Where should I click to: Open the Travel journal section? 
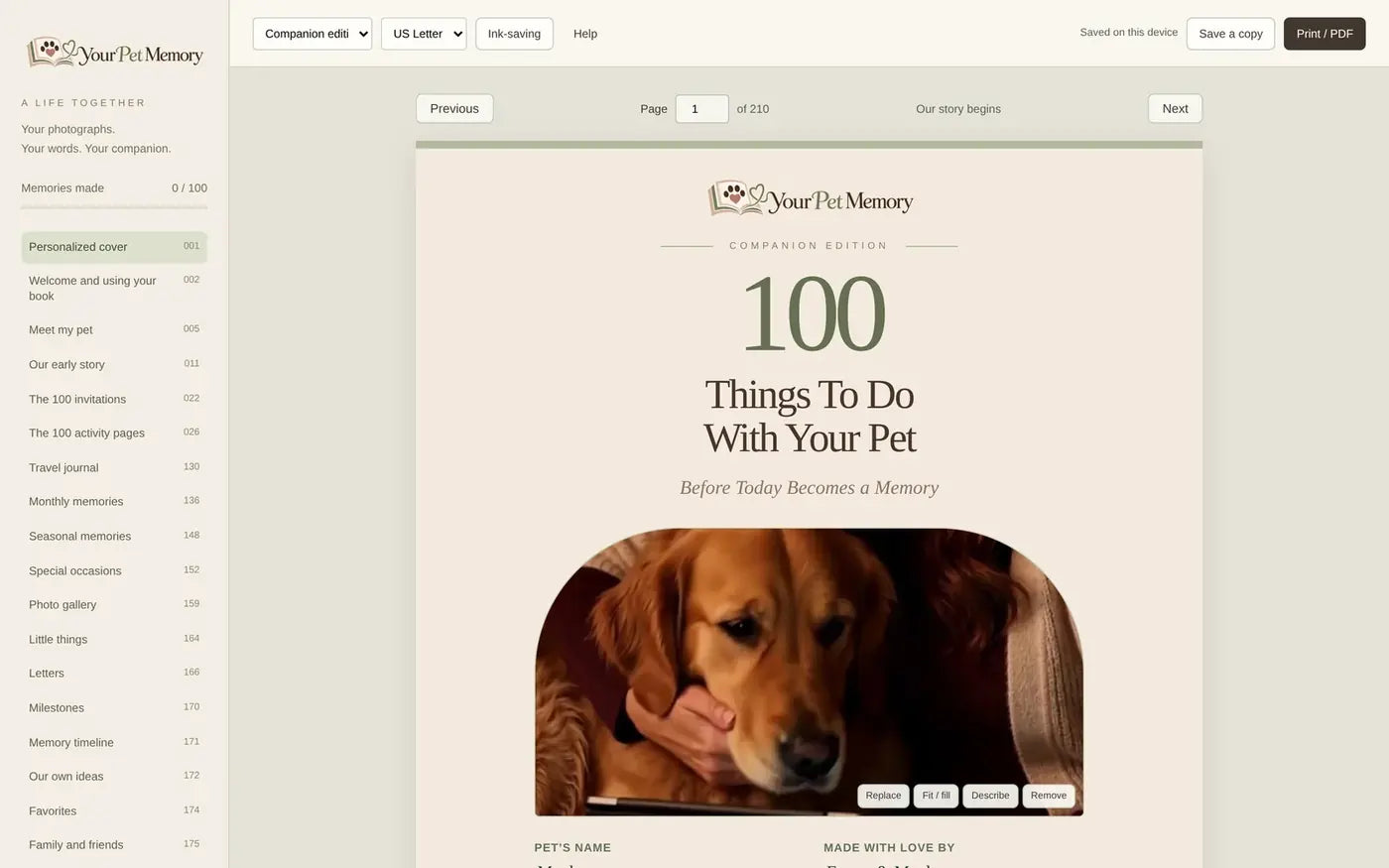114,467
